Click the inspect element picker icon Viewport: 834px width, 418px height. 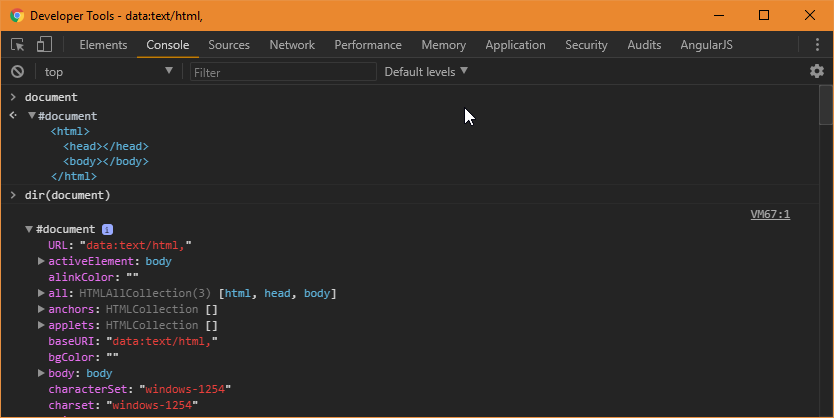(18, 45)
